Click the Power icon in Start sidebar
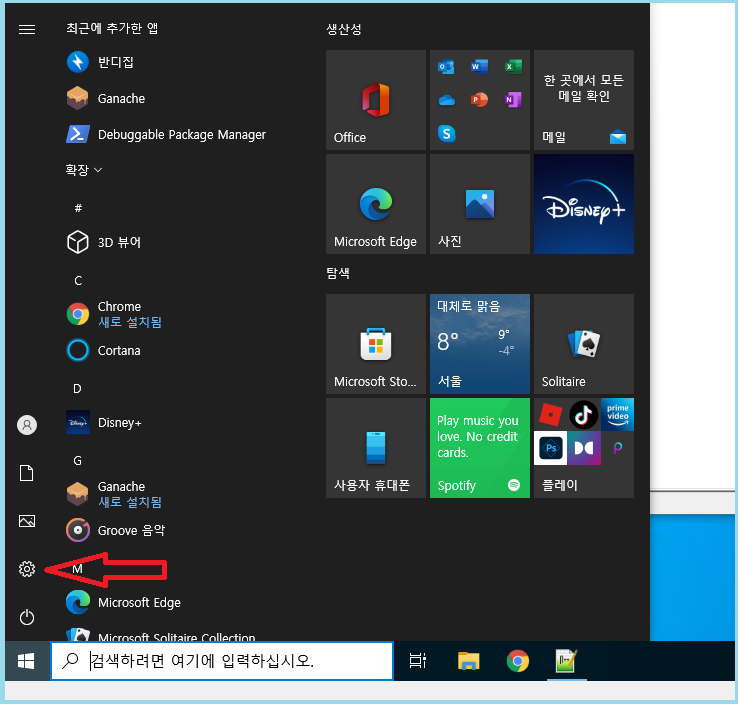 (x=27, y=617)
